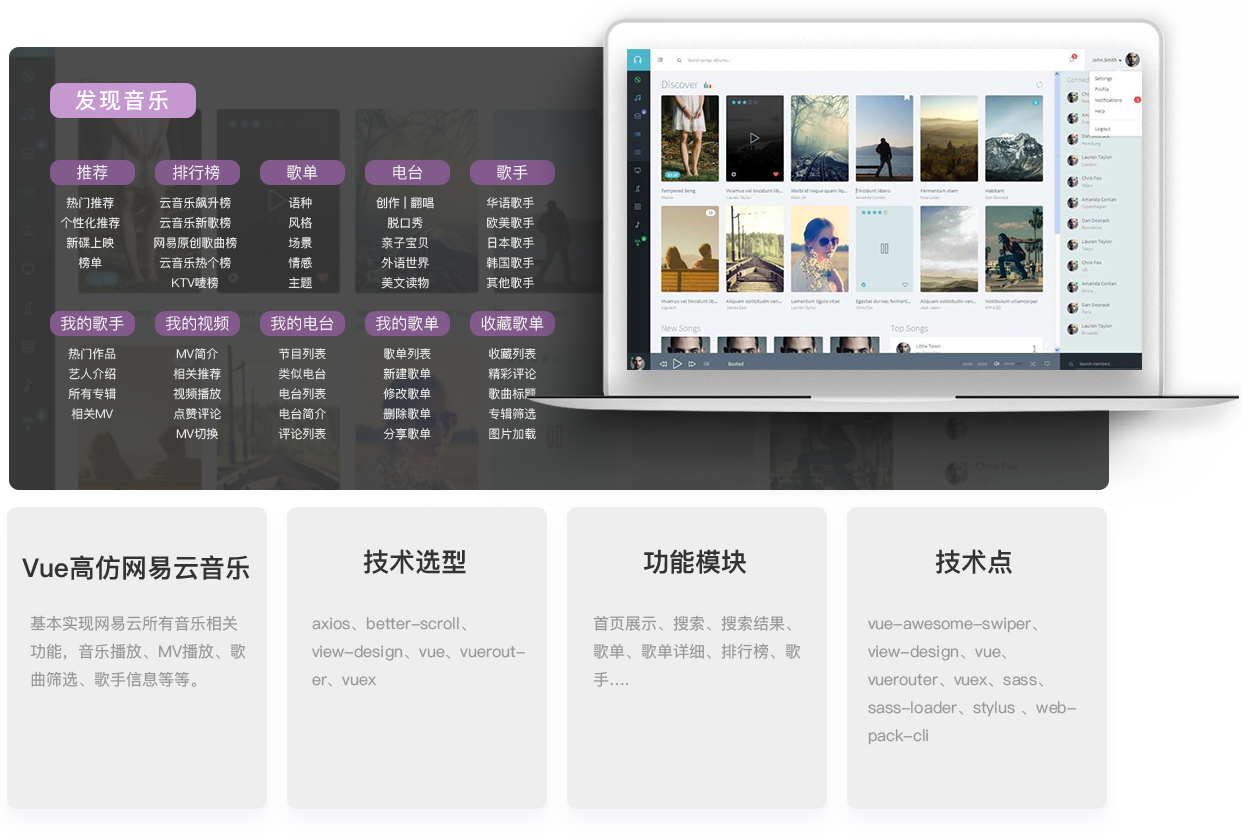Open the Vestibulum ullamcorper skater cover
The width and height of the screenshot is (1242, 837).
pyautogui.click(x=1014, y=248)
